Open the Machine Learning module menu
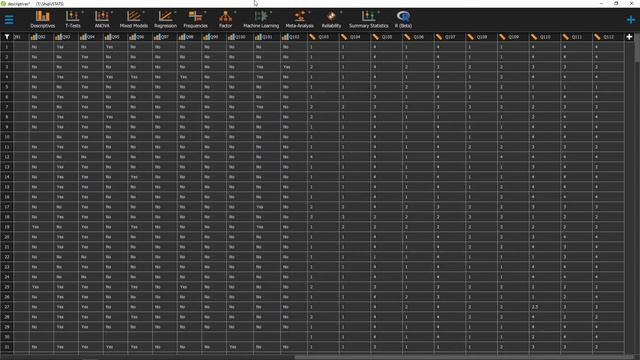Image resolution: width=640 pixels, height=360 pixels. coord(261,19)
